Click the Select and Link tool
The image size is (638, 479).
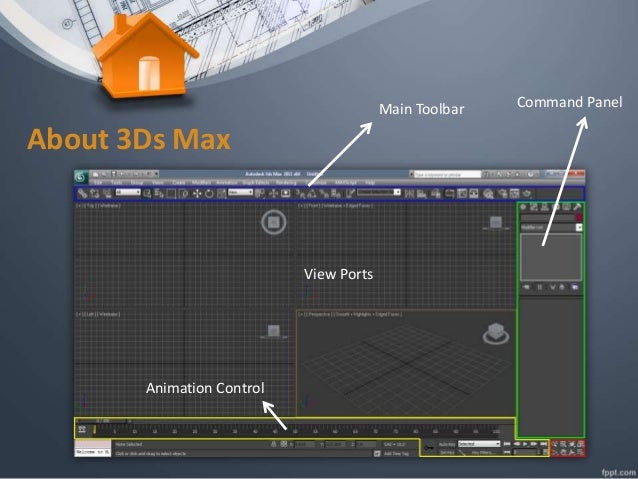(x=82, y=193)
